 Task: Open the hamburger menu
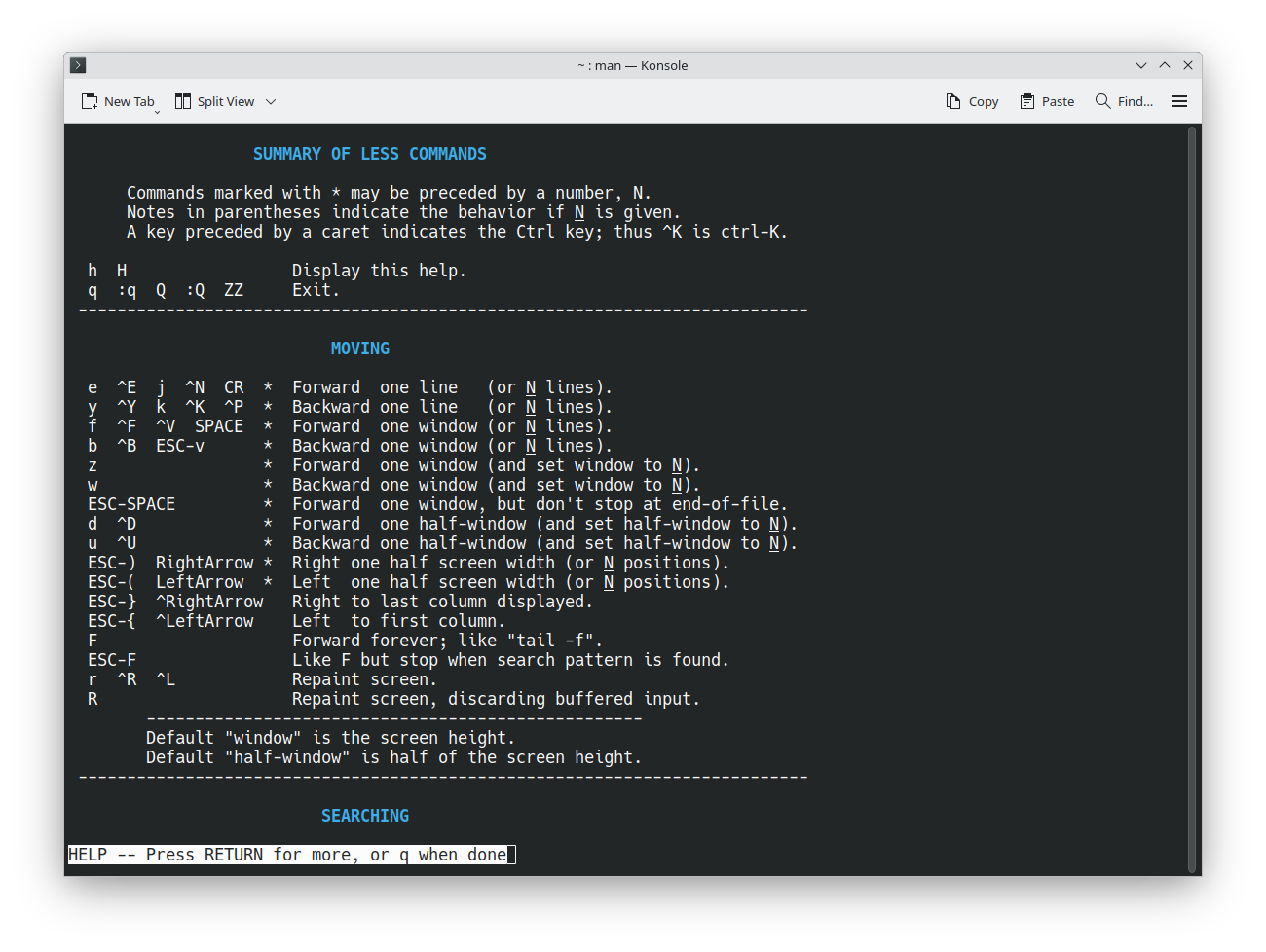point(1179,101)
